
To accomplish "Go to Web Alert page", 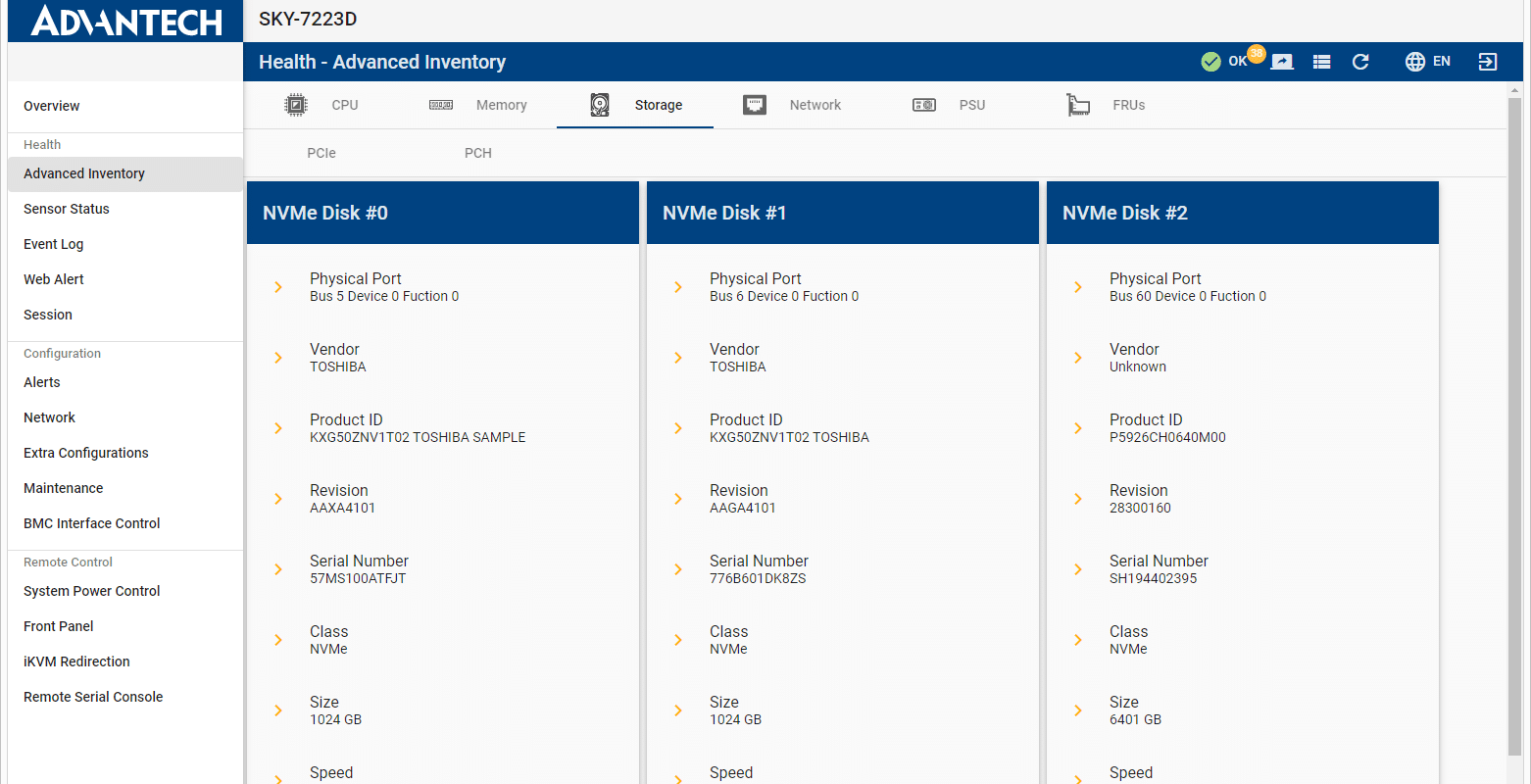I will pos(125,279).
